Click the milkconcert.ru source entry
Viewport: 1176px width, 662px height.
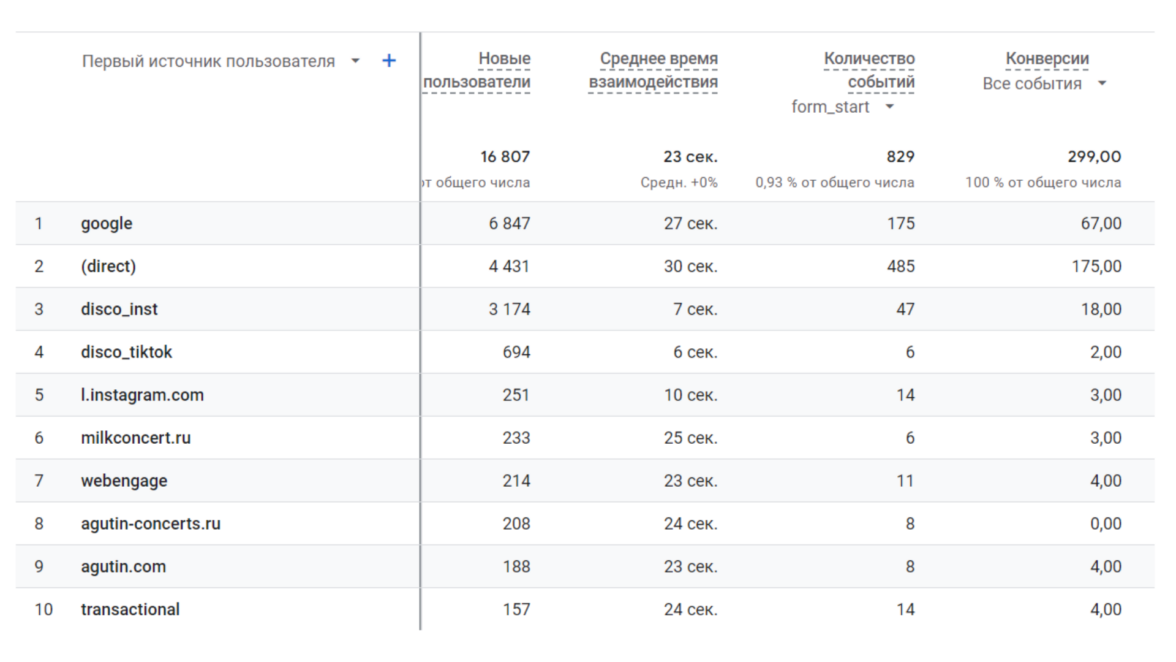pyautogui.click(x=136, y=438)
